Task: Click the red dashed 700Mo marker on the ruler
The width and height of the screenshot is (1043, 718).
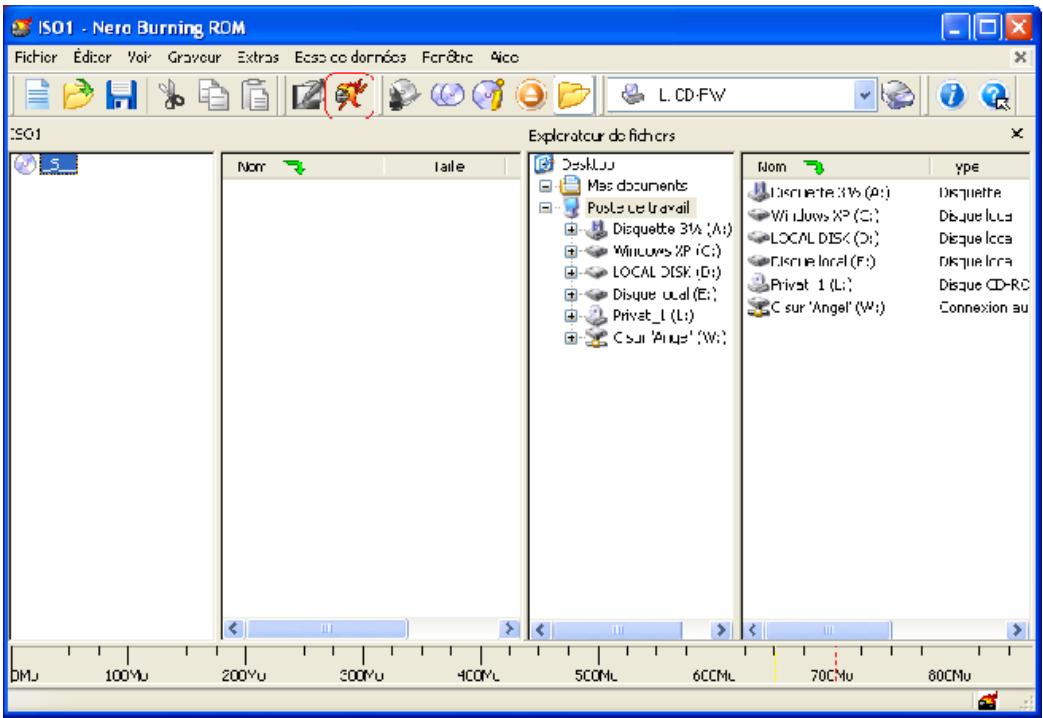Action: 835,663
